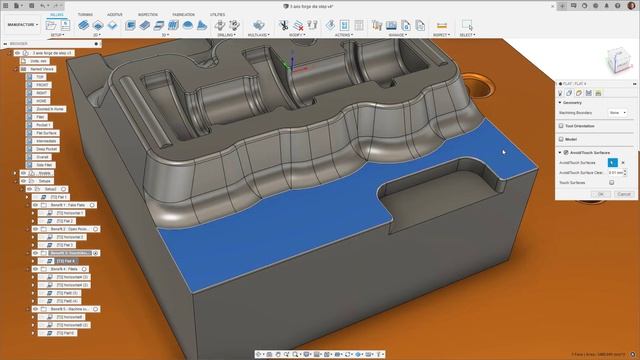Collapse the Geometry section
Image resolution: width=640 pixels, height=360 pixels.
[x=560, y=103]
